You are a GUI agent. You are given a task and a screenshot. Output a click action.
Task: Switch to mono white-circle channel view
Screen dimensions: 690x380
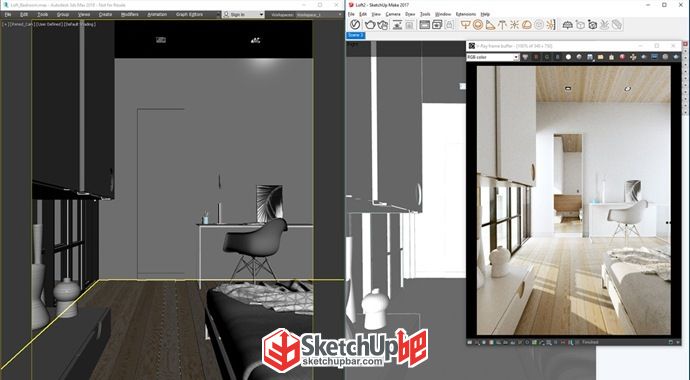[x=568, y=57]
